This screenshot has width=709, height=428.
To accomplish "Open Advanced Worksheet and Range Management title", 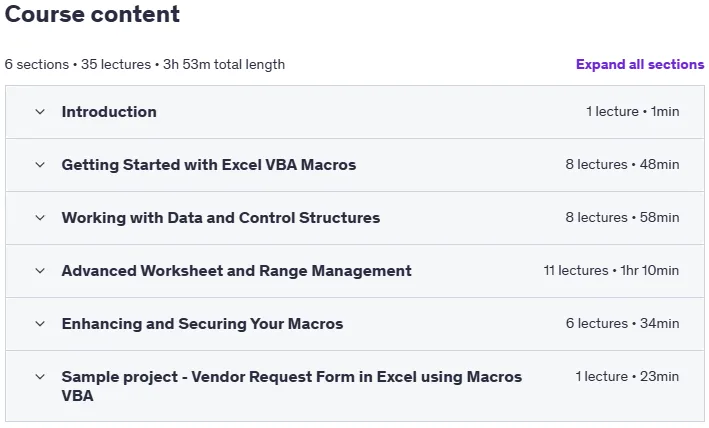I will click(236, 271).
